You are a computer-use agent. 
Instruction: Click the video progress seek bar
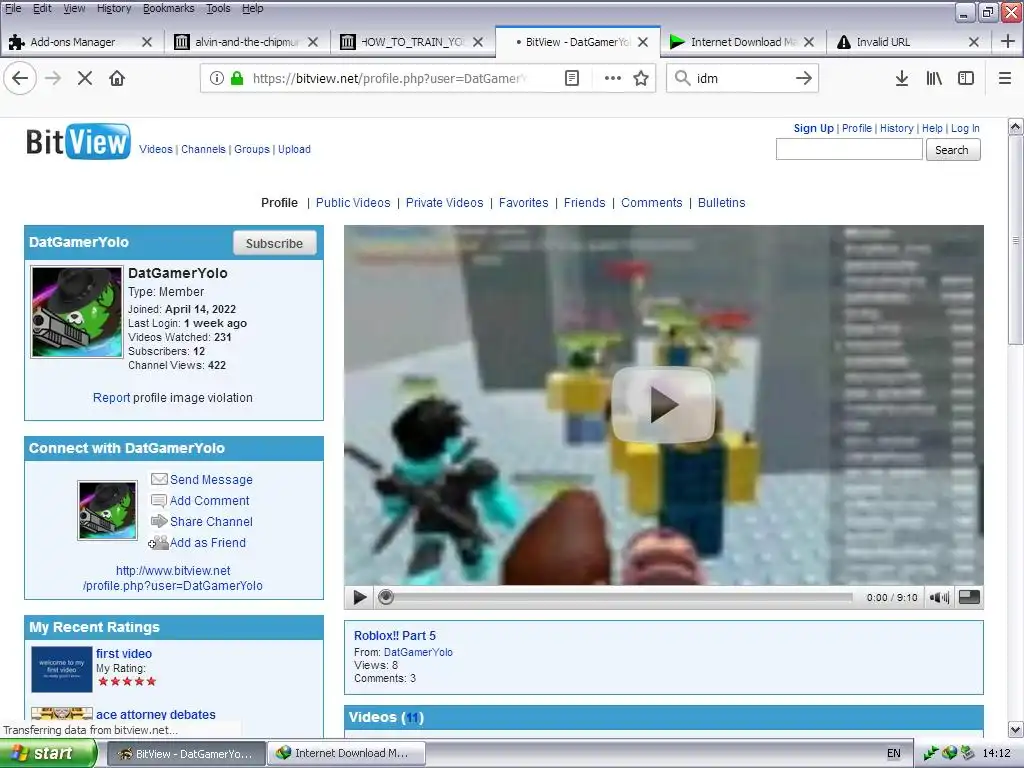pyautogui.click(x=620, y=598)
